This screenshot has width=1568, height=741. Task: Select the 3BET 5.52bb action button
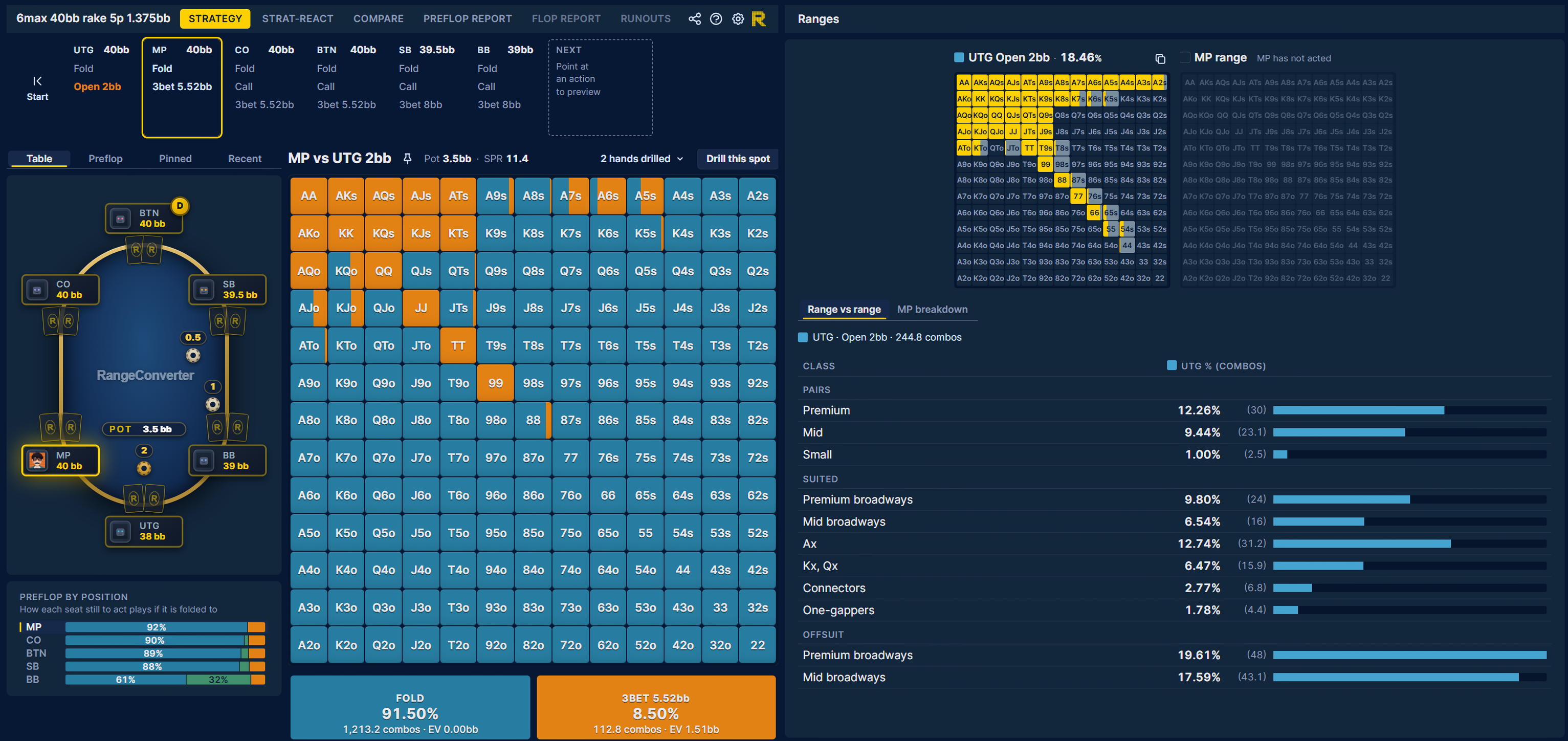click(655, 707)
